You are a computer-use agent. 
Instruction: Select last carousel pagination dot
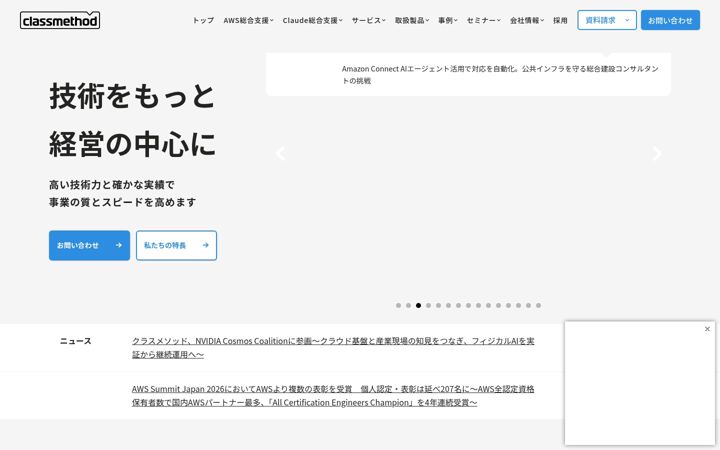(x=539, y=305)
